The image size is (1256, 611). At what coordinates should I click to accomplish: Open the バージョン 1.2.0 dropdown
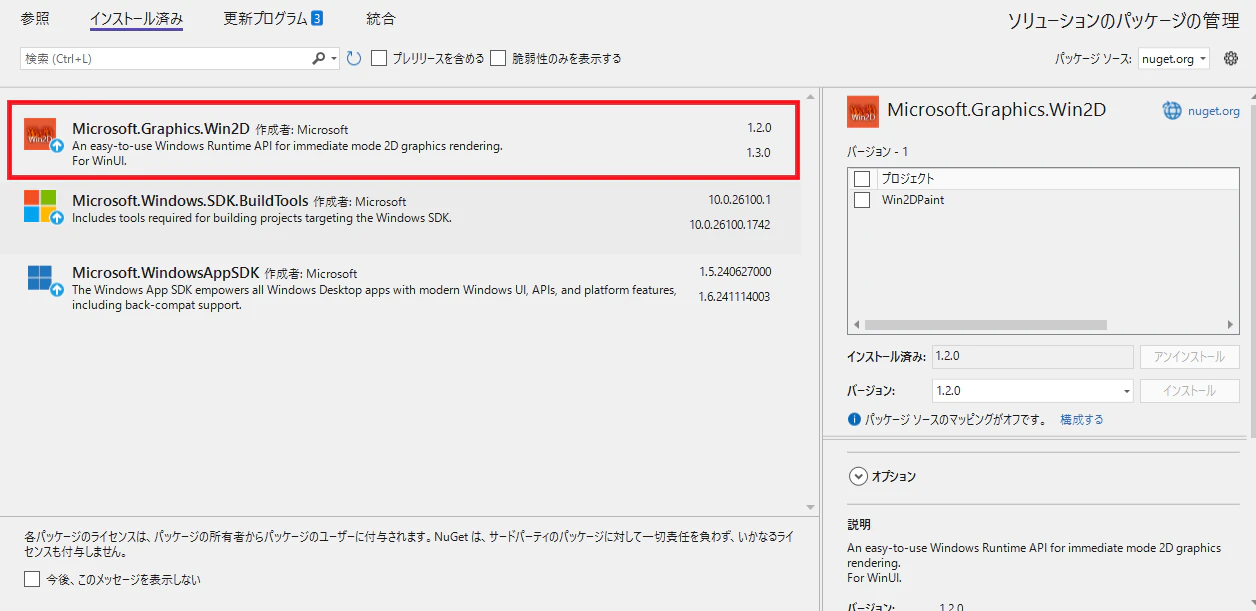click(1032, 391)
